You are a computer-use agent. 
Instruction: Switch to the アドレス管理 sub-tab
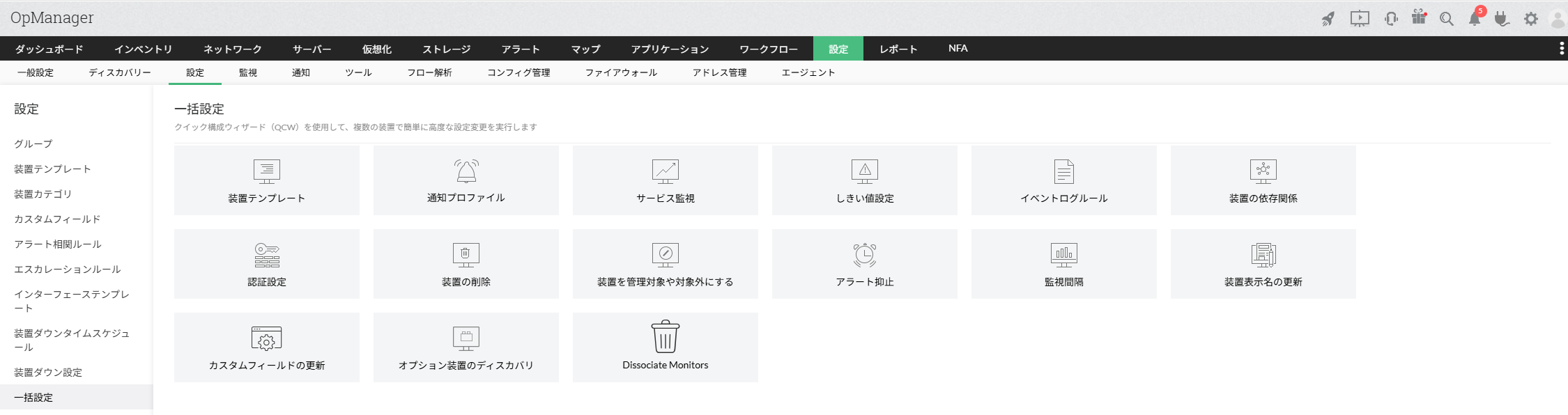coord(720,72)
